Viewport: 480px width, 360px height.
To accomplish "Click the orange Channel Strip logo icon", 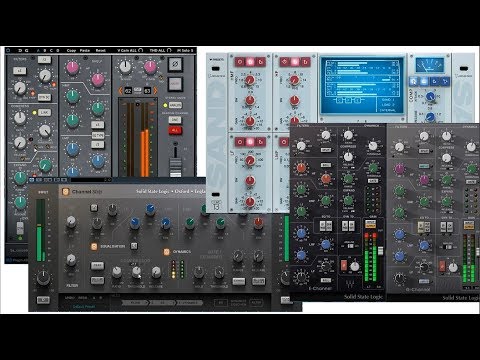I will [x=65, y=192].
